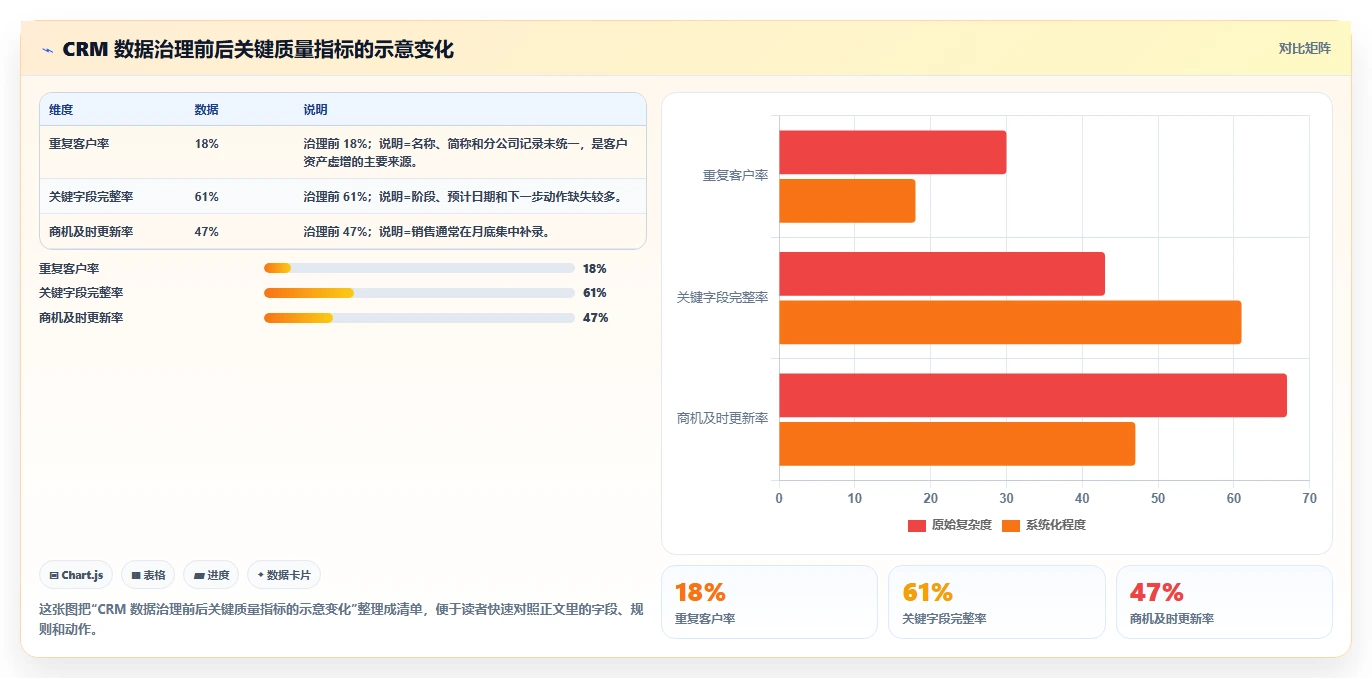Toggle the 原始复杂度 legend color box

point(917,525)
